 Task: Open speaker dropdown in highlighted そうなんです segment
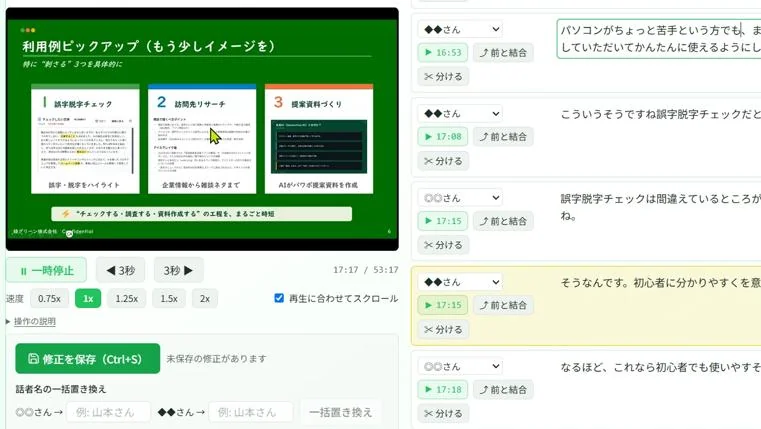tap(460, 282)
